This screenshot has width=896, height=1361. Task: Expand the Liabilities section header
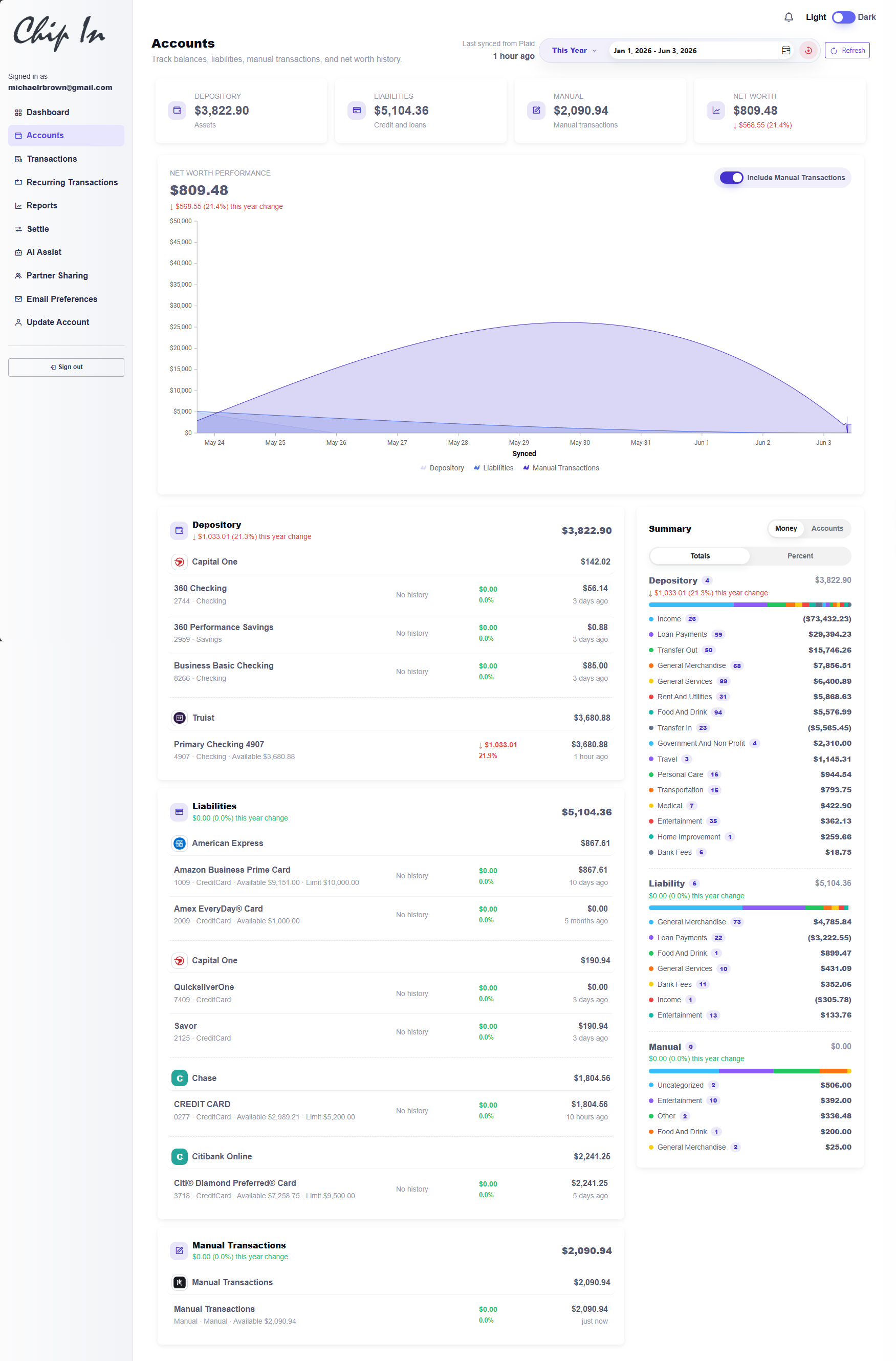(390, 812)
